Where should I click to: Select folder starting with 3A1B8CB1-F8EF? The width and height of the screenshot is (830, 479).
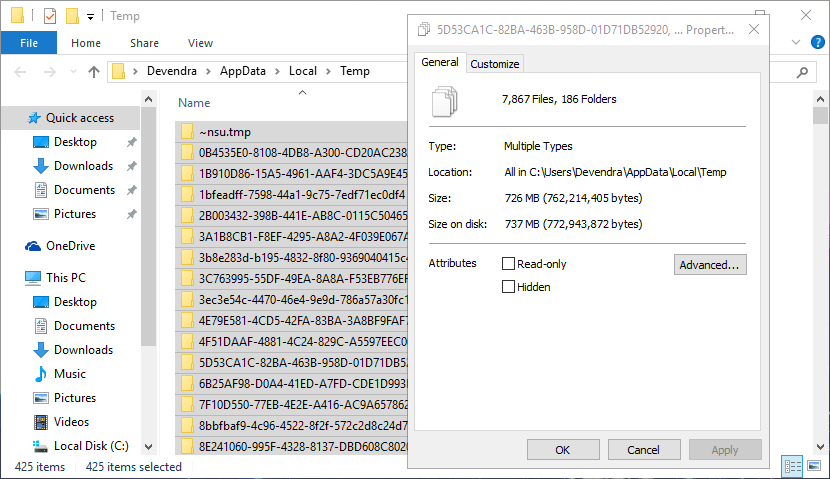(x=291, y=237)
